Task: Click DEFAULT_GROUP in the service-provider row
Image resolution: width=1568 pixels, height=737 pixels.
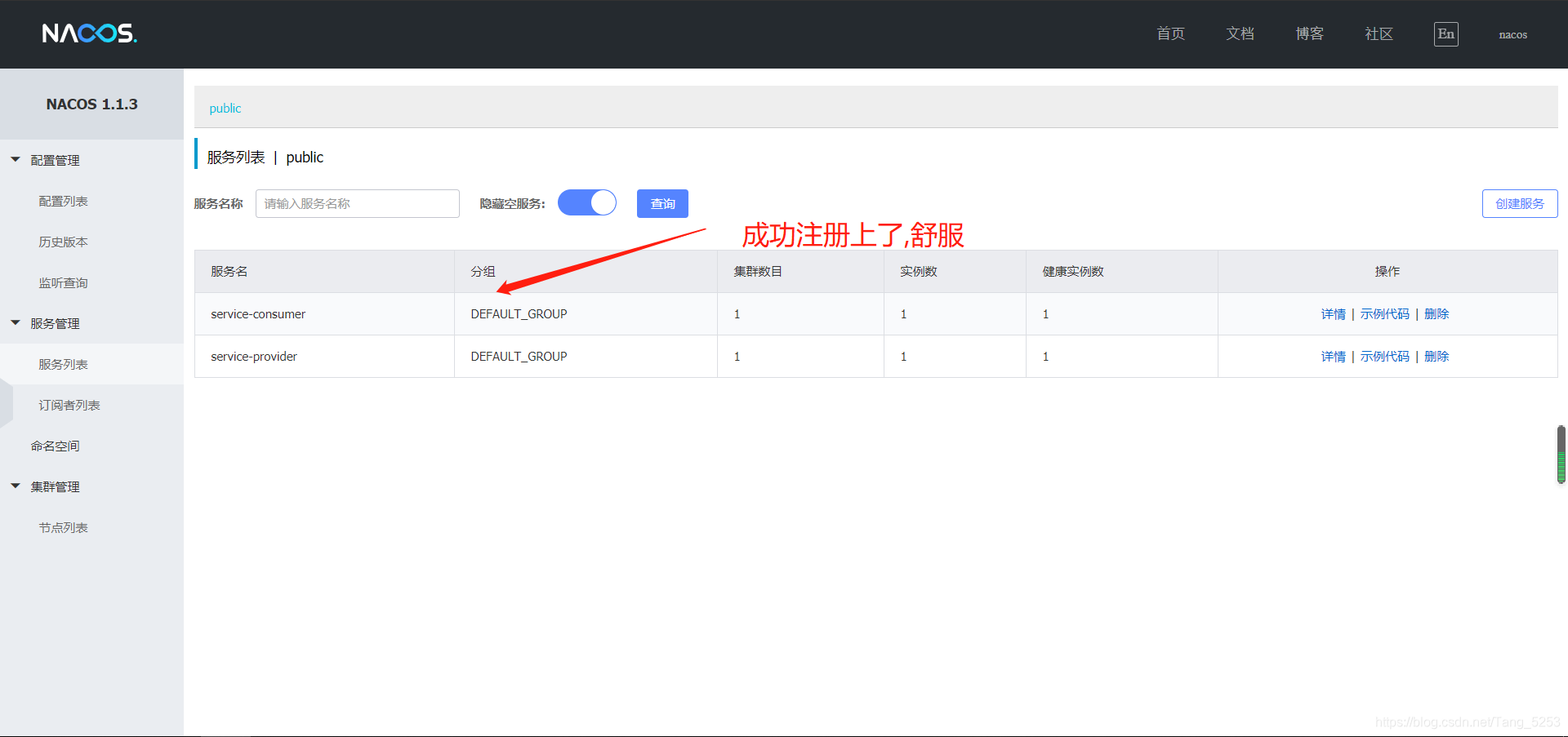Action: tap(519, 356)
